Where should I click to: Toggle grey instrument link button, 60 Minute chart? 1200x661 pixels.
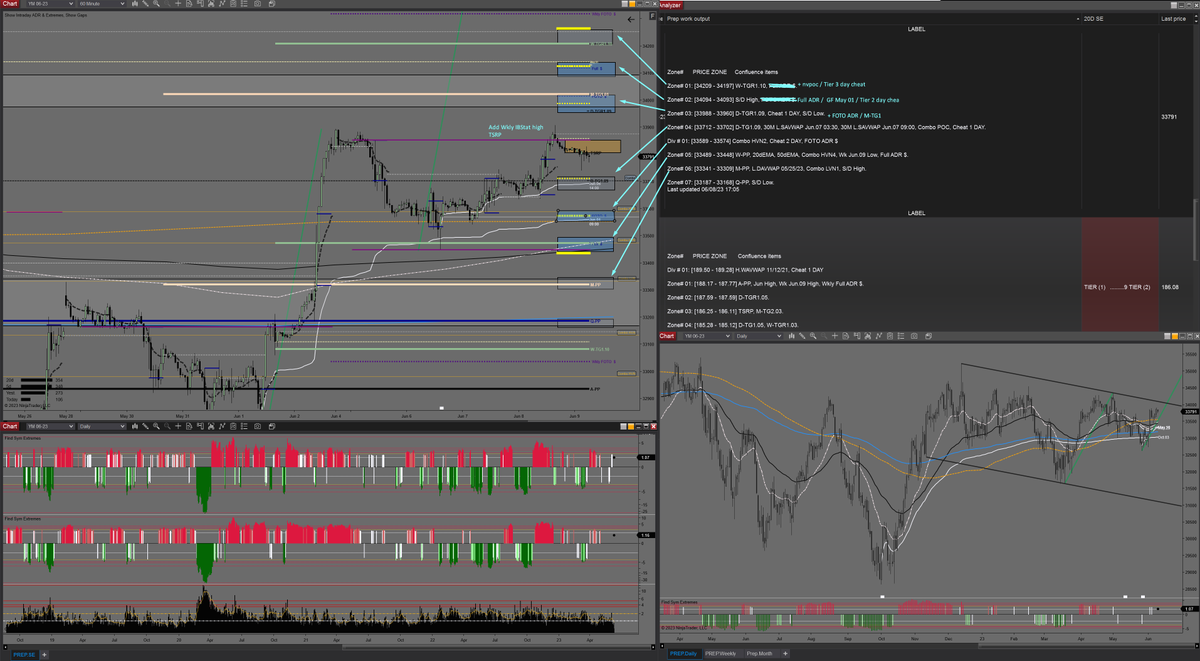point(625,4)
